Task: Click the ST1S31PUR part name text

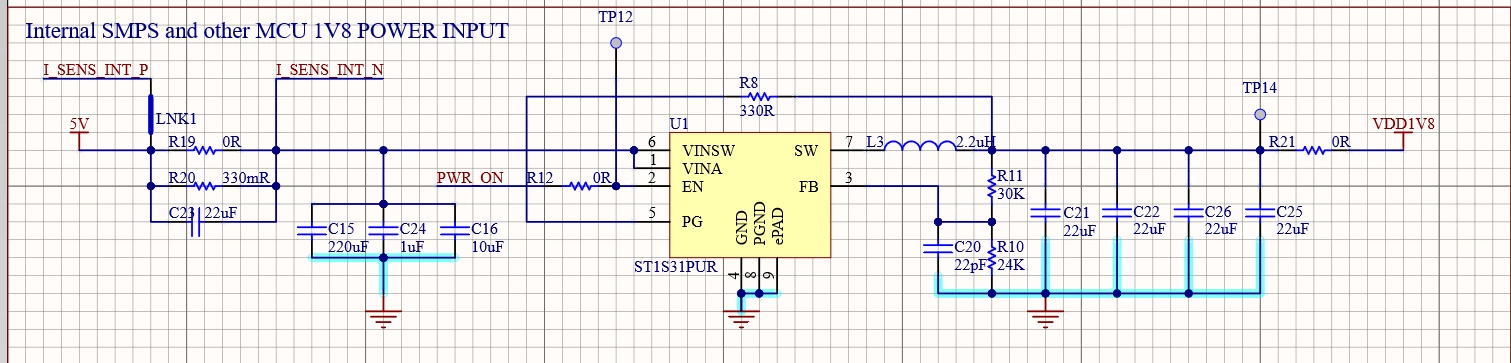Action: (x=677, y=268)
